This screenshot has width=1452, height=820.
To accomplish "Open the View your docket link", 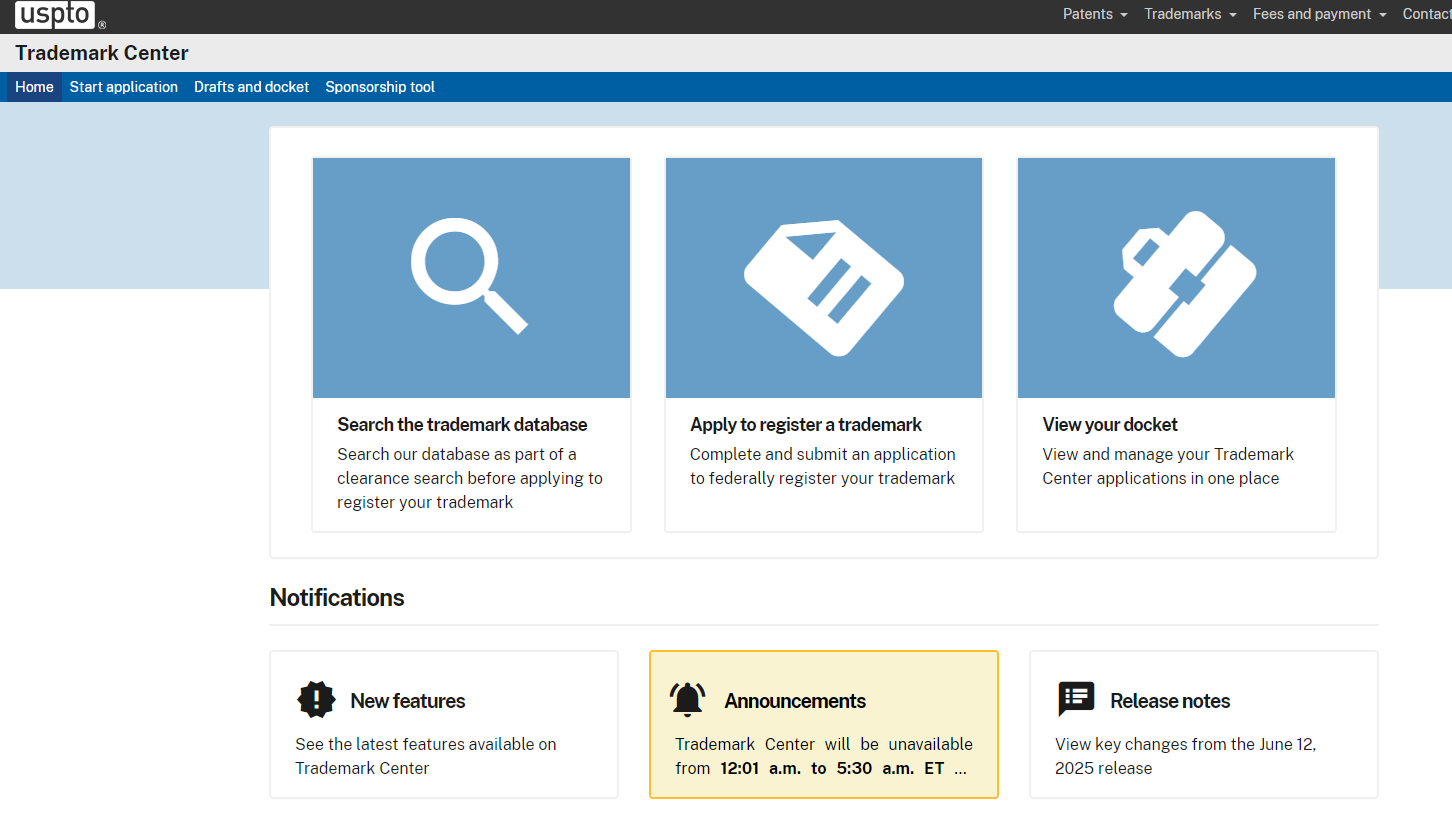I will click(x=1110, y=425).
